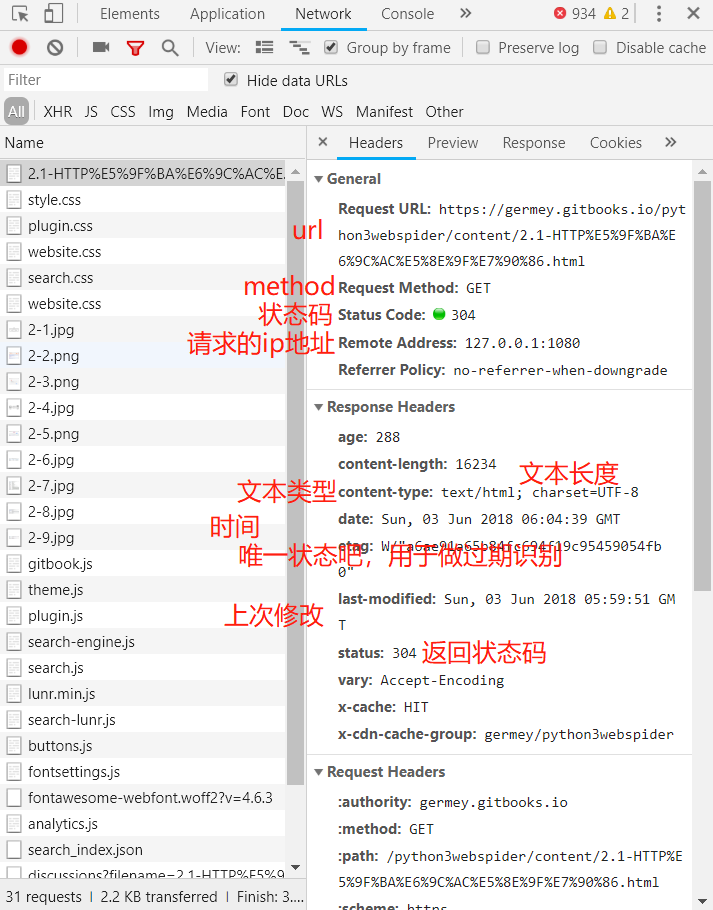Toggle Group by frame checkbox

click(331, 47)
